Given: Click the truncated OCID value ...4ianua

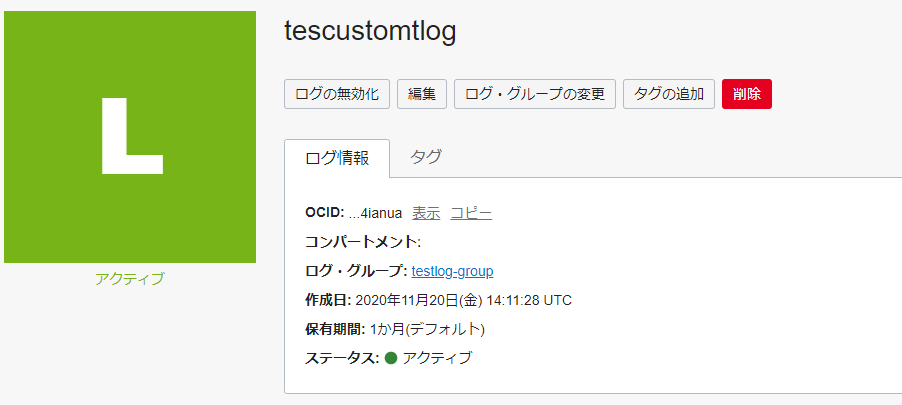Looking at the screenshot, I should (x=375, y=213).
